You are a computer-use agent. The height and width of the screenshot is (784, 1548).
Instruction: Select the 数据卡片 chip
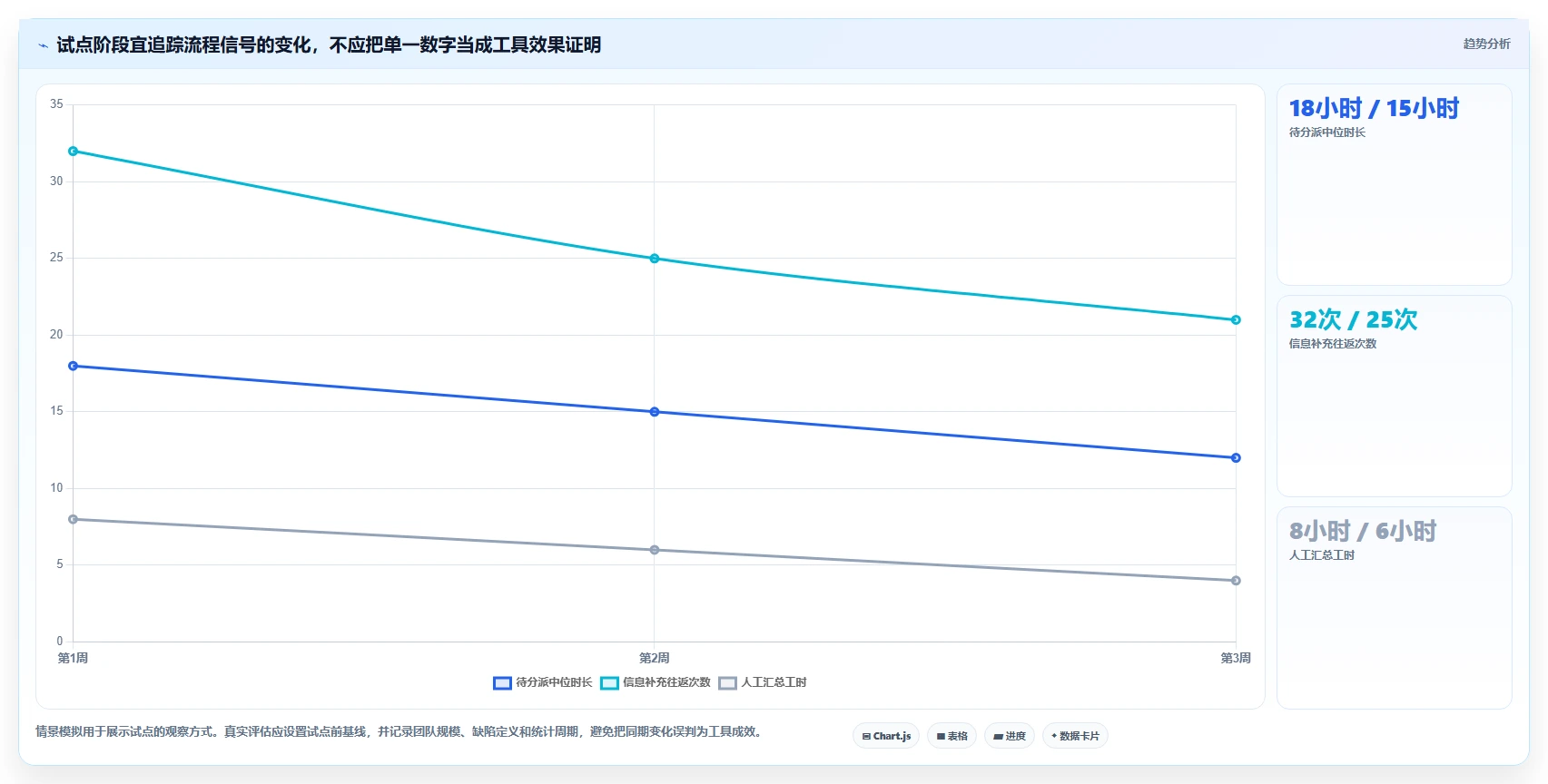[x=1075, y=736]
